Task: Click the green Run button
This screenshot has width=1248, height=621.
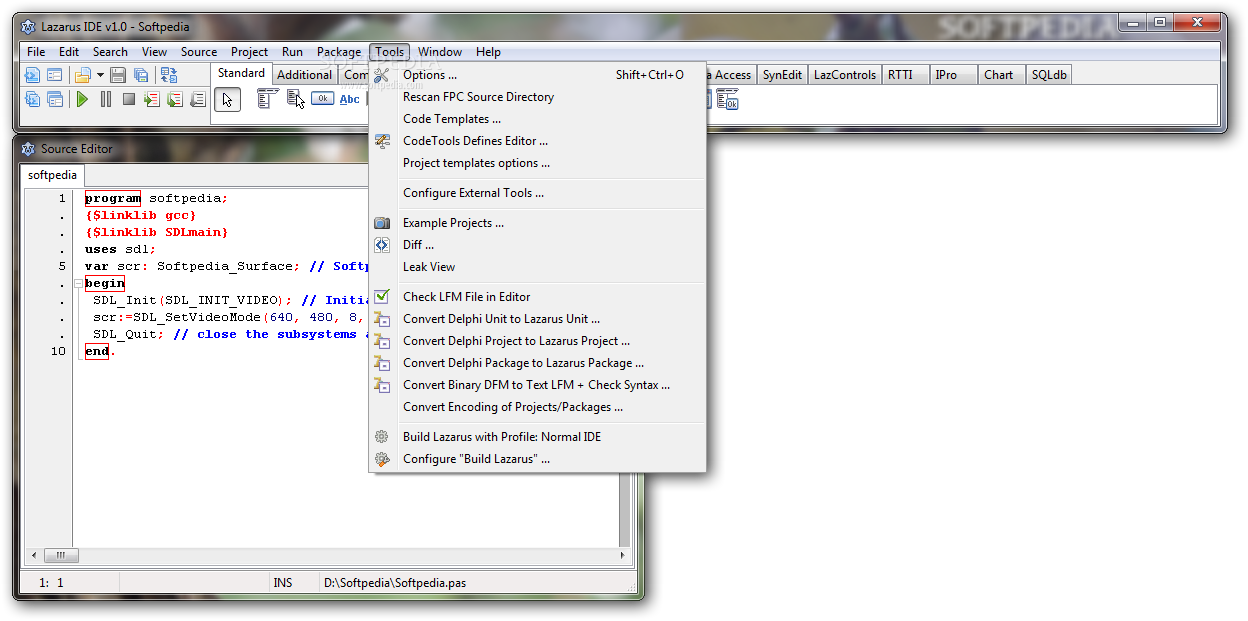Action: pos(83,99)
